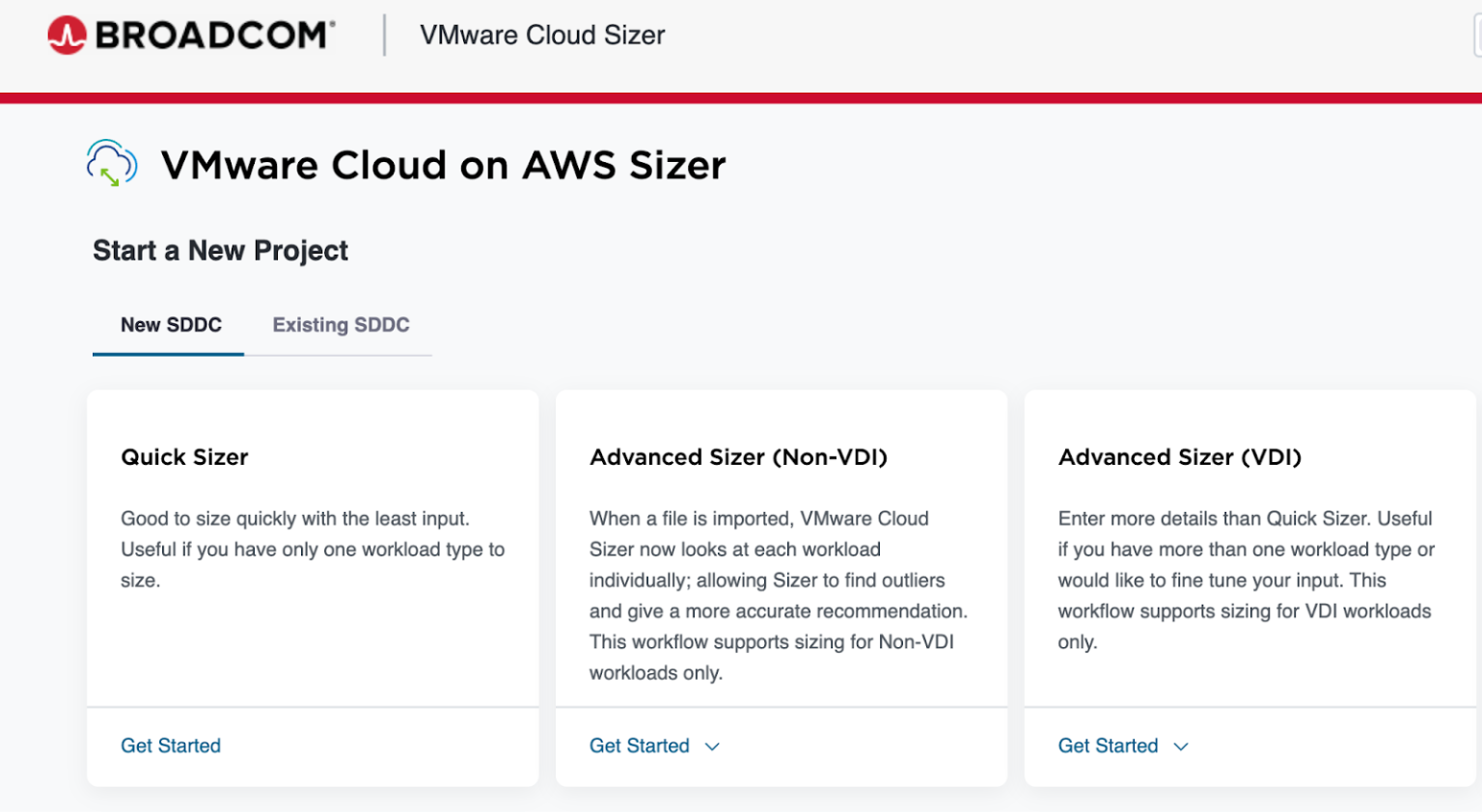Screen dimensions: 1482x812
Task: Click the red stripe below the header
Action: pyautogui.click(x=741, y=97)
